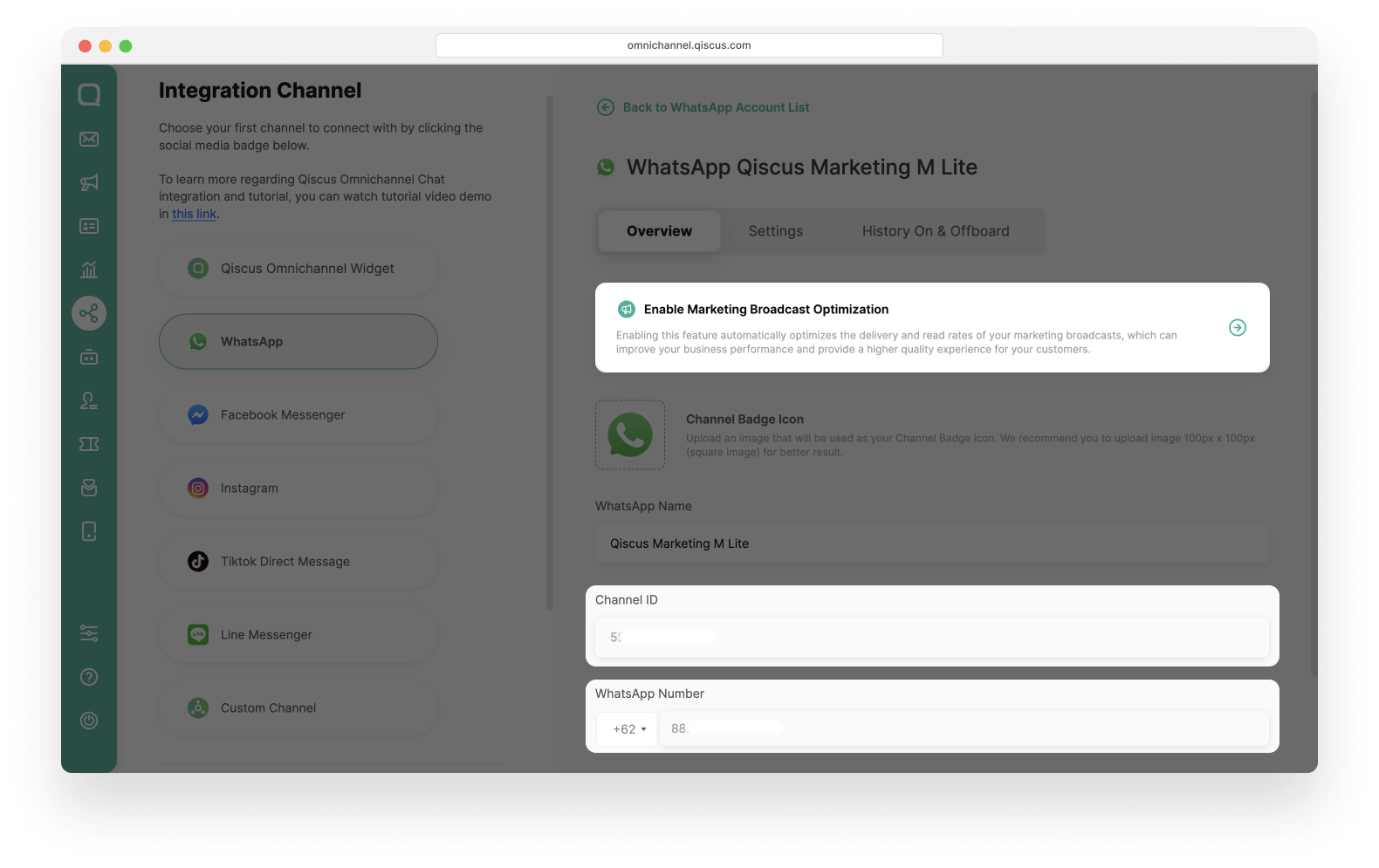Select the Instagram channel
The image size is (1379, 868).
298,489
